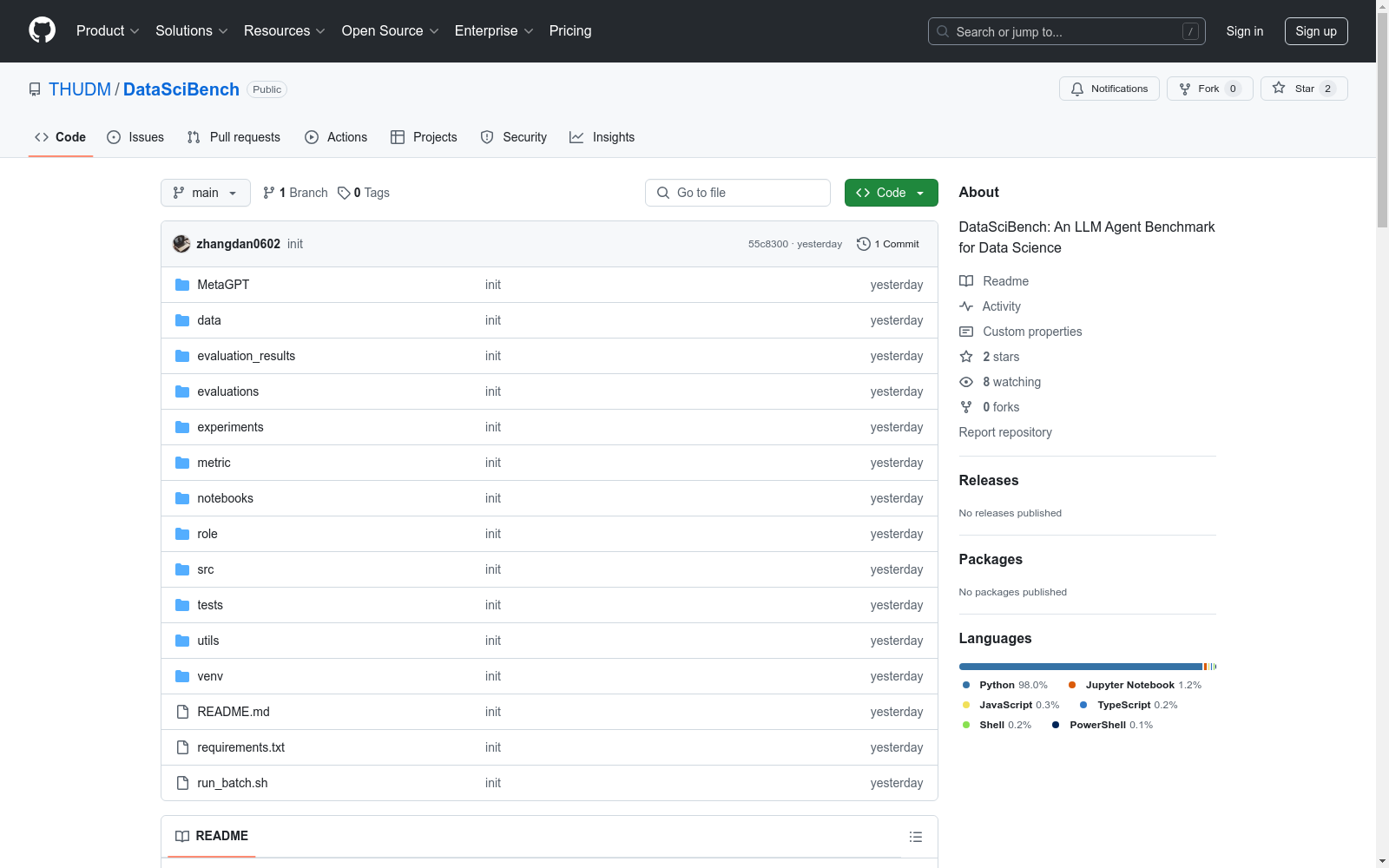Open the role folder icon

tap(182, 534)
